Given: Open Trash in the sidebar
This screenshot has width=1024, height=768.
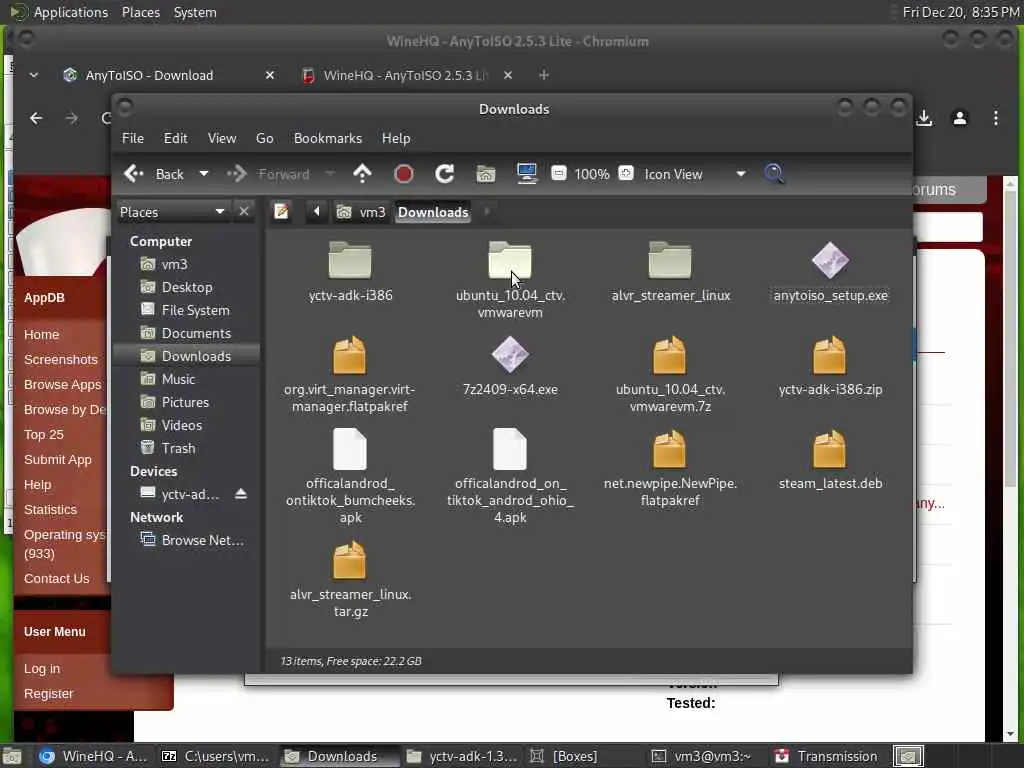Looking at the screenshot, I should (178, 448).
